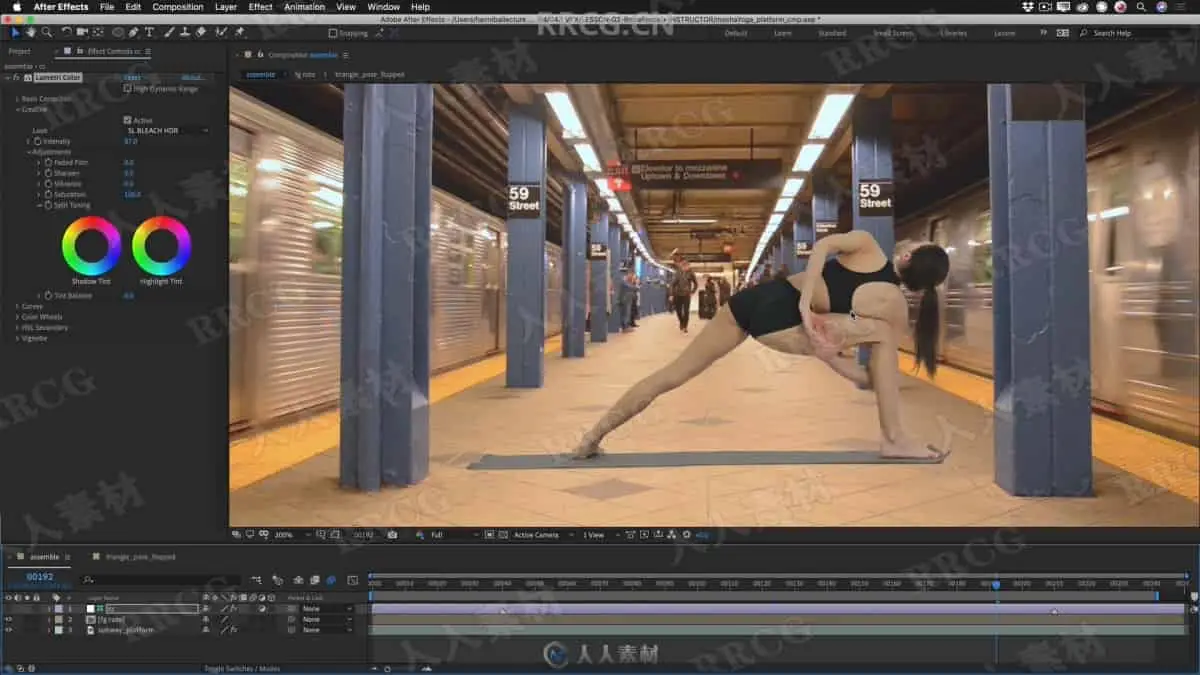Uncheck the Active checkbox under Creative
The width and height of the screenshot is (1200, 675).
pos(126,120)
